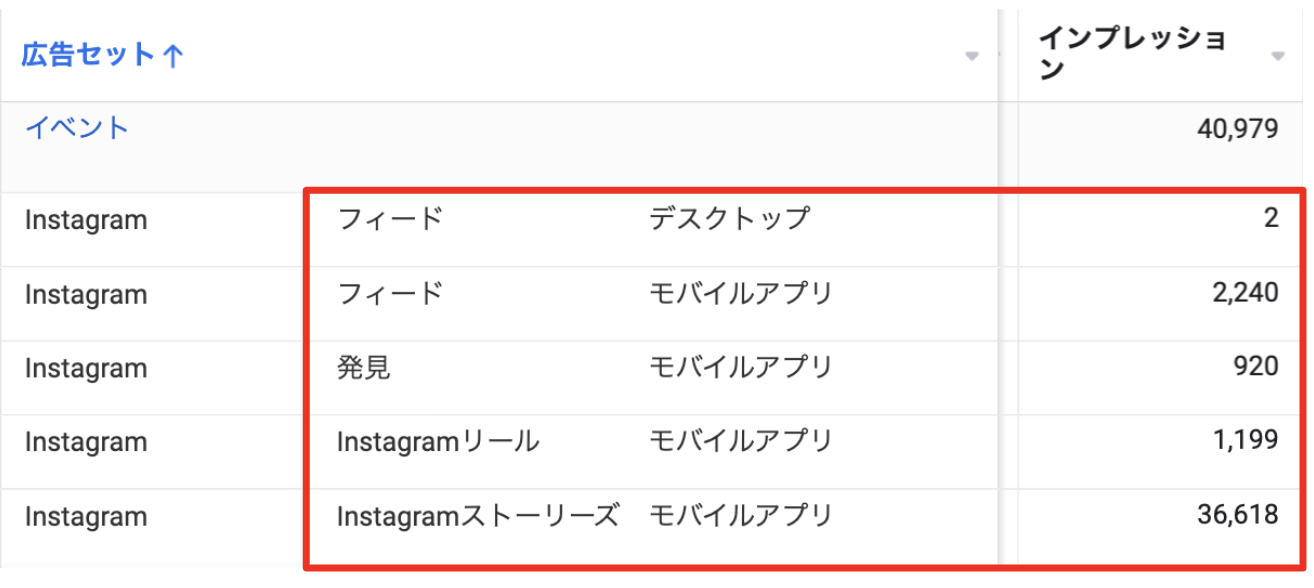1314x588 pixels.
Task: Click デスクトップ device cell
Action: 729,218
